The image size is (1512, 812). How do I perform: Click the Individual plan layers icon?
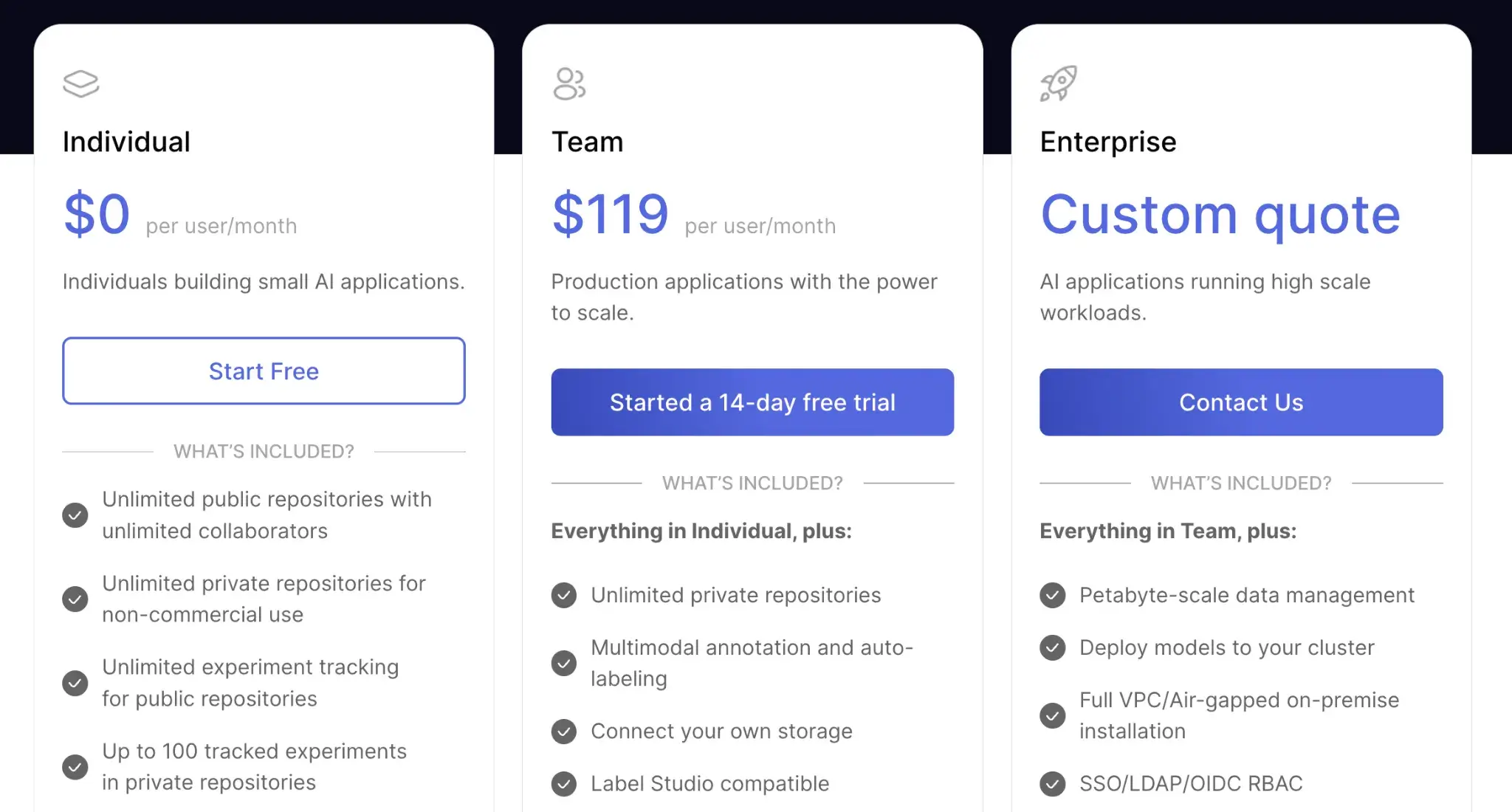click(81, 83)
